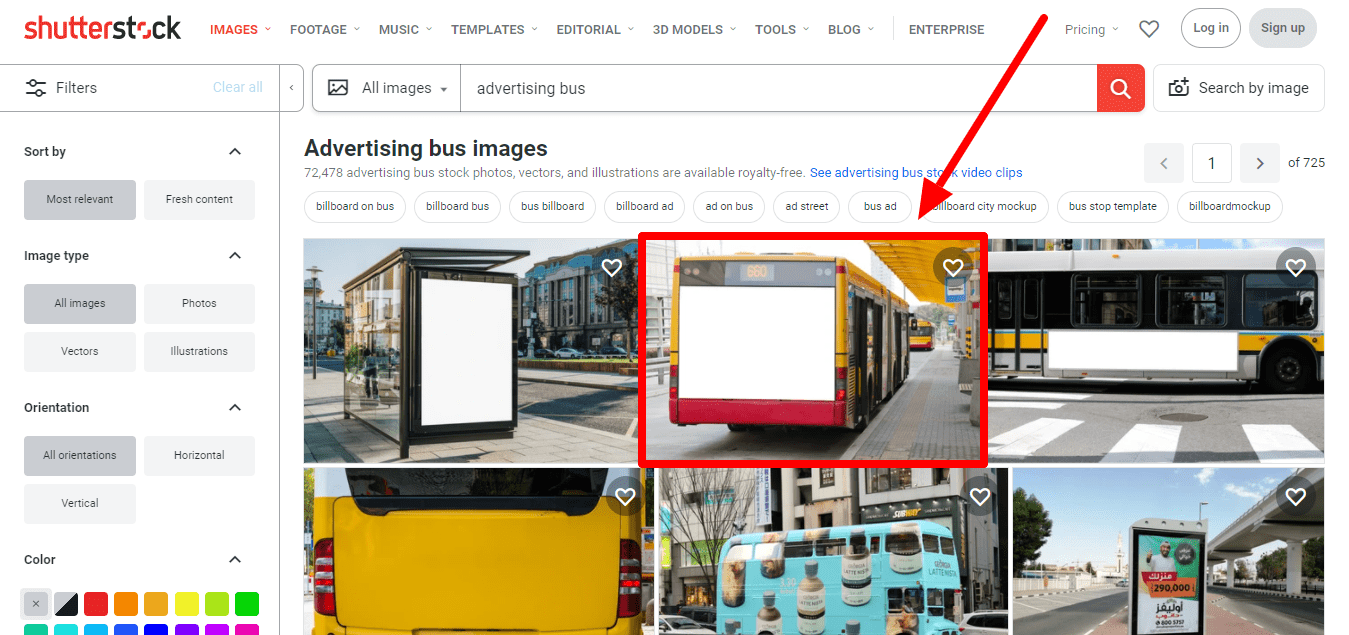Screen dimensions: 1349x635
Task: Open Search by image camera button
Action: [1238, 88]
